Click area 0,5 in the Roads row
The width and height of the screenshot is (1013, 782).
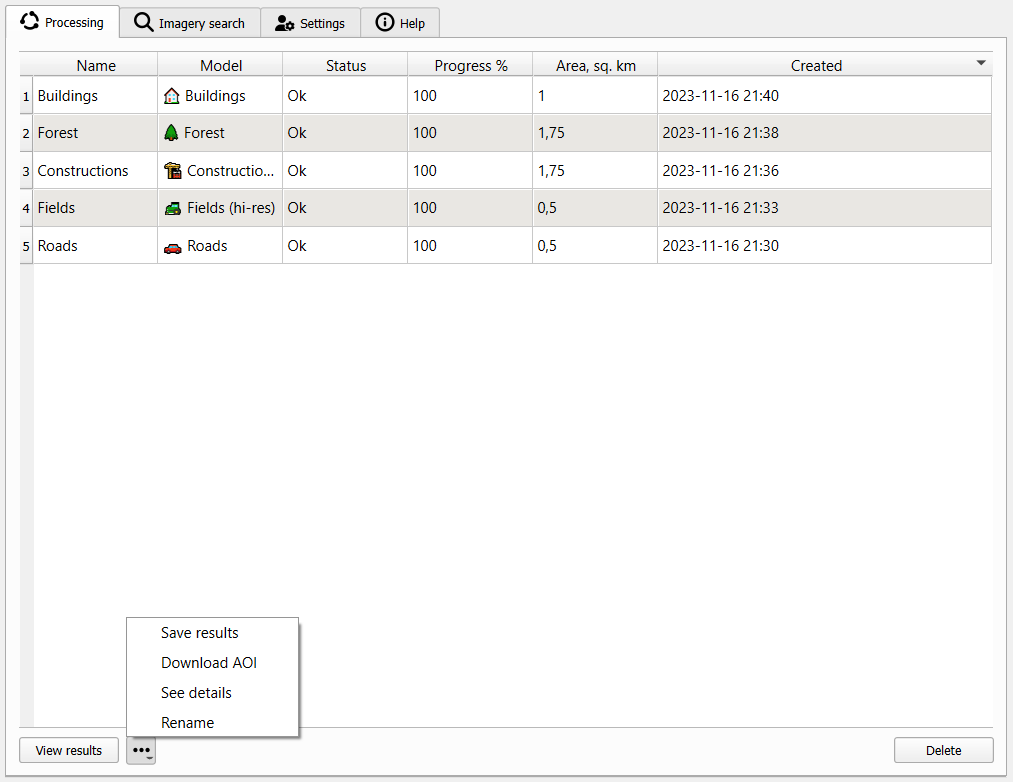547,246
